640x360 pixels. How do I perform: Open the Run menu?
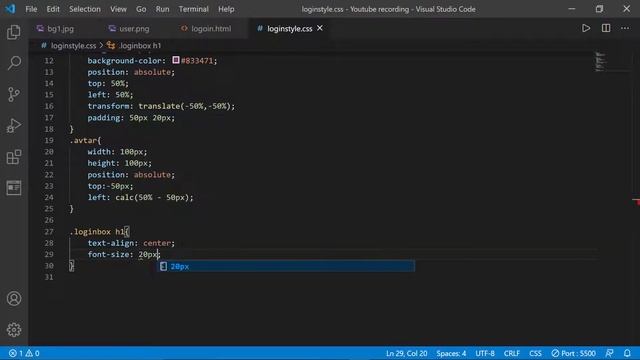[162, 9]
